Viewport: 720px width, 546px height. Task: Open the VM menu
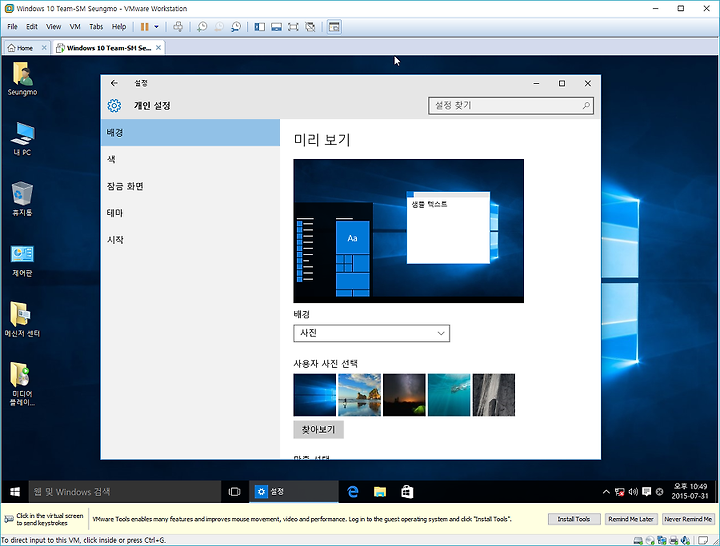pyautogui.click(x=75, y=27)
